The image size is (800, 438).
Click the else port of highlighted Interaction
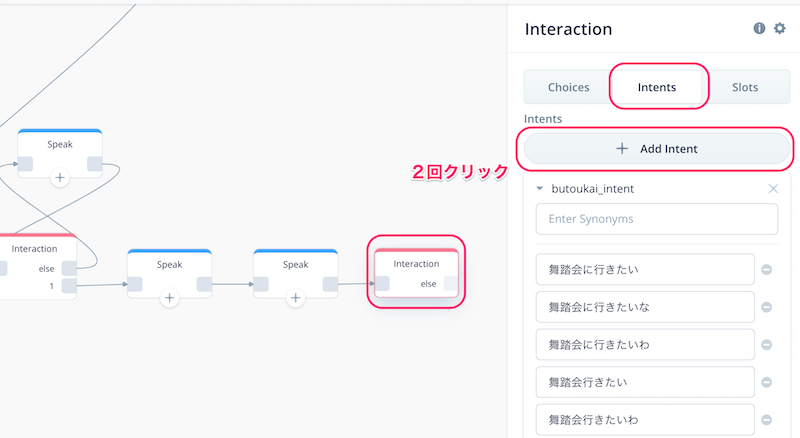451,283
